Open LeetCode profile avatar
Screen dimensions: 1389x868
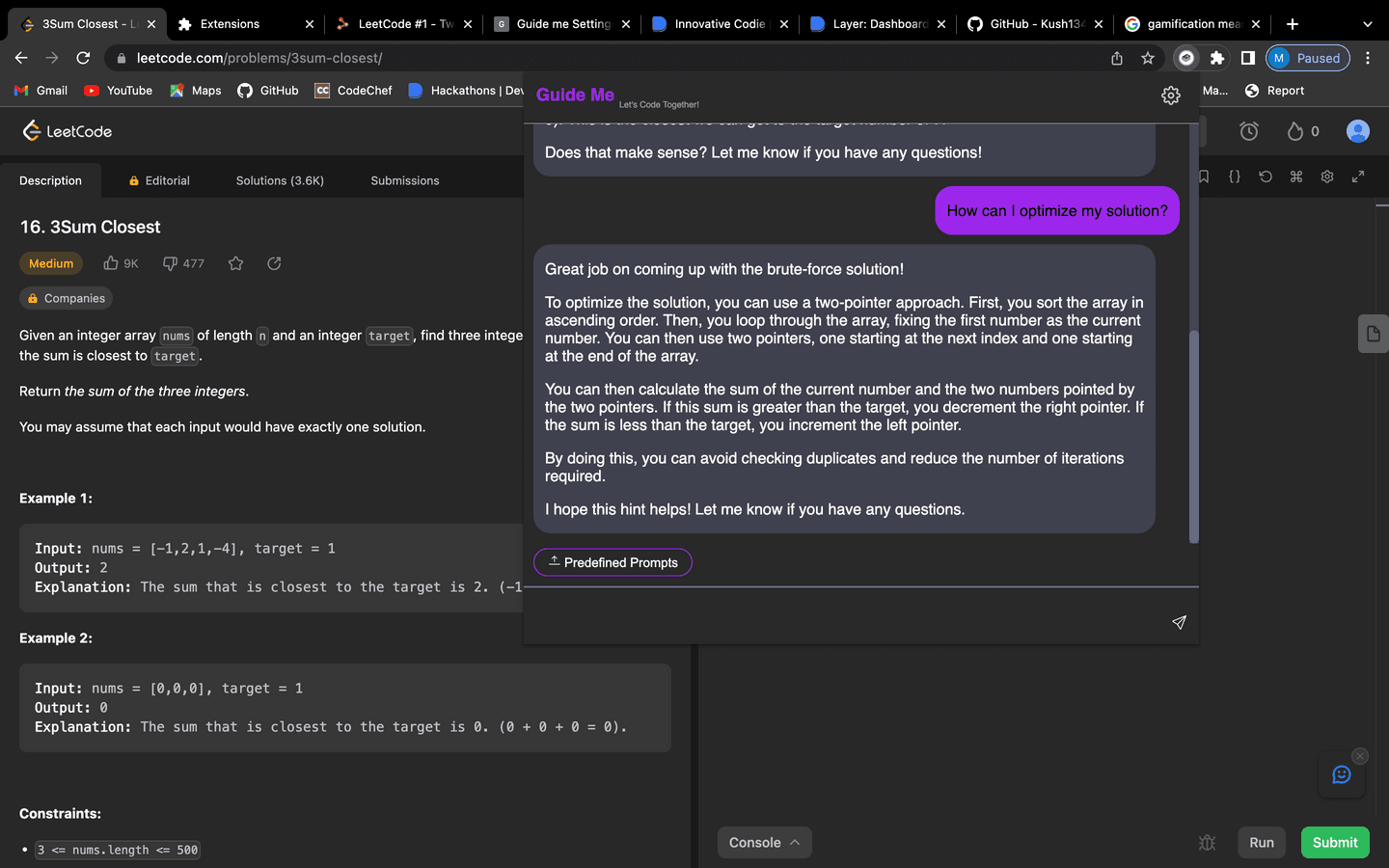tap(1358, 131)
